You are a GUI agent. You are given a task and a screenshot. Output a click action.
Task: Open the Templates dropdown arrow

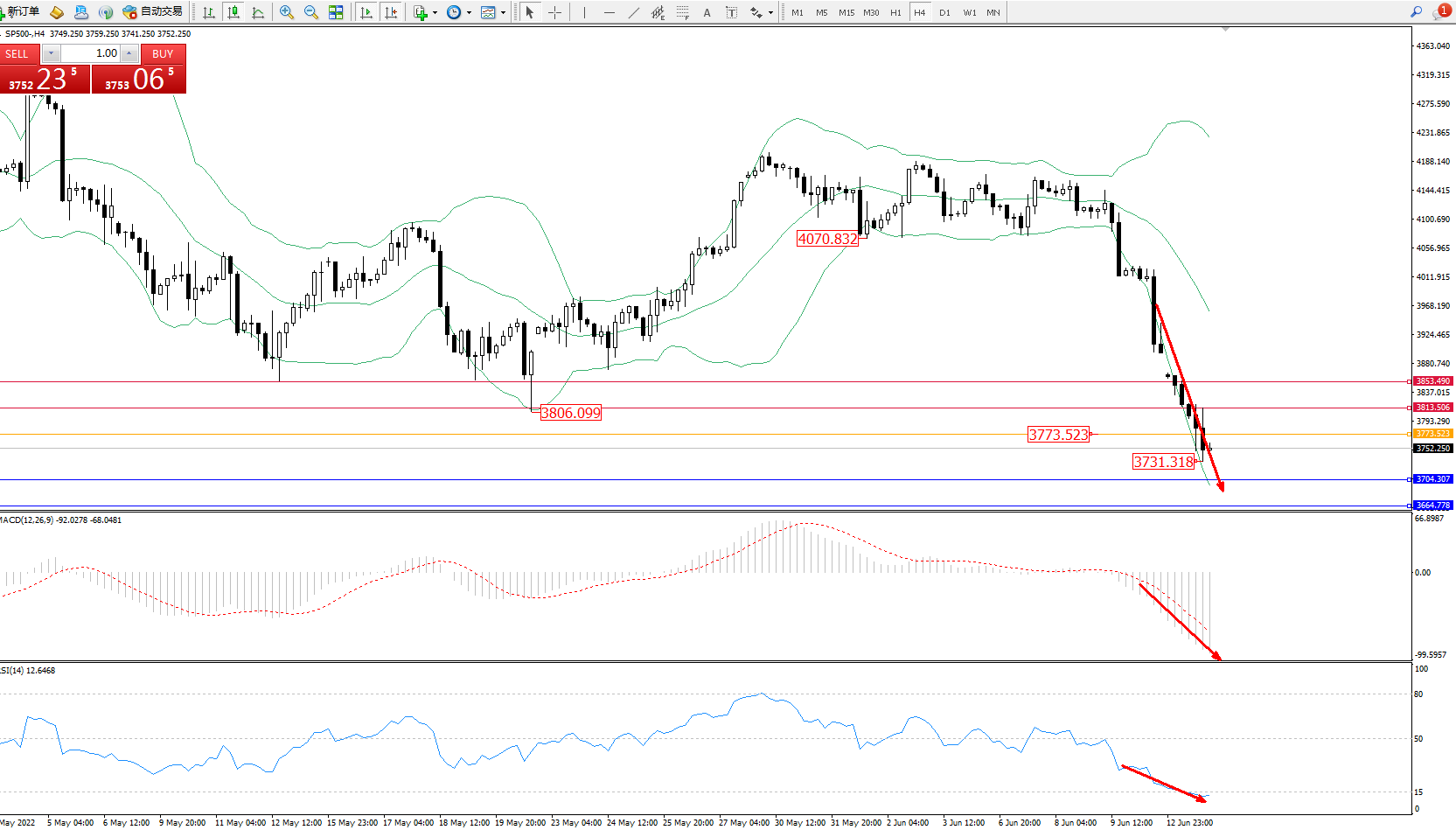pyautogui.click(x=503, y=12)
